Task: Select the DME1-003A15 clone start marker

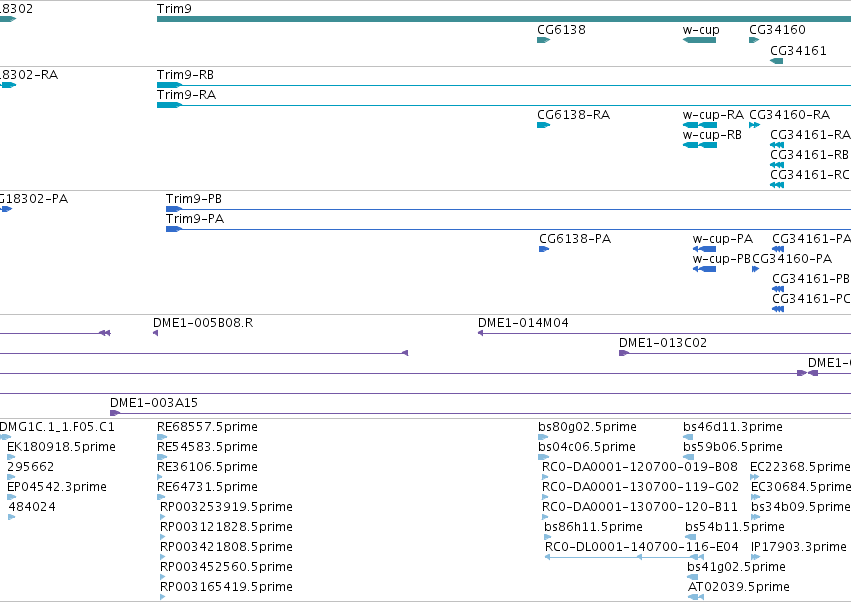Action: click(x=115, y=413)
